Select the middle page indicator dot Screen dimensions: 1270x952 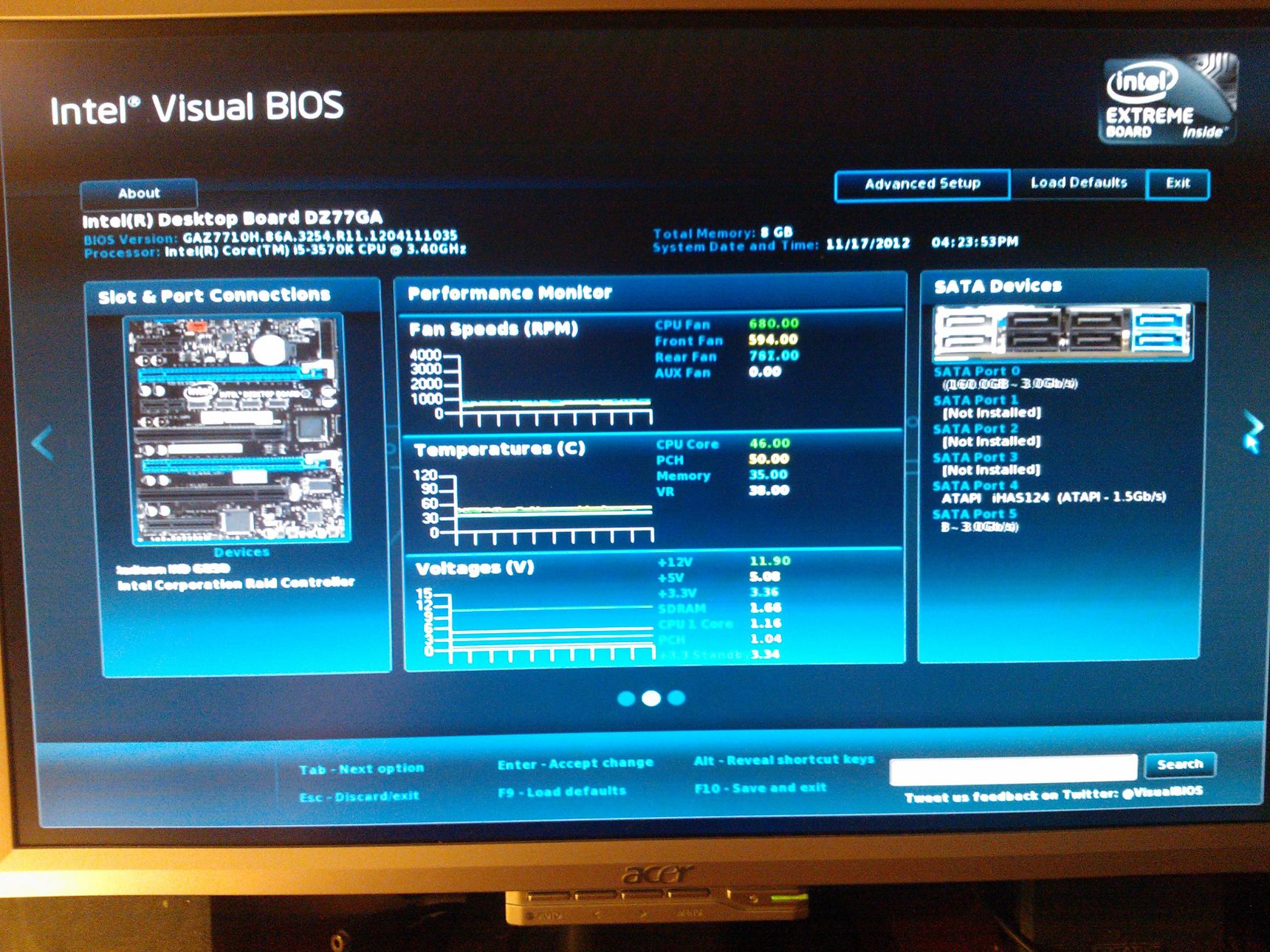651,698
